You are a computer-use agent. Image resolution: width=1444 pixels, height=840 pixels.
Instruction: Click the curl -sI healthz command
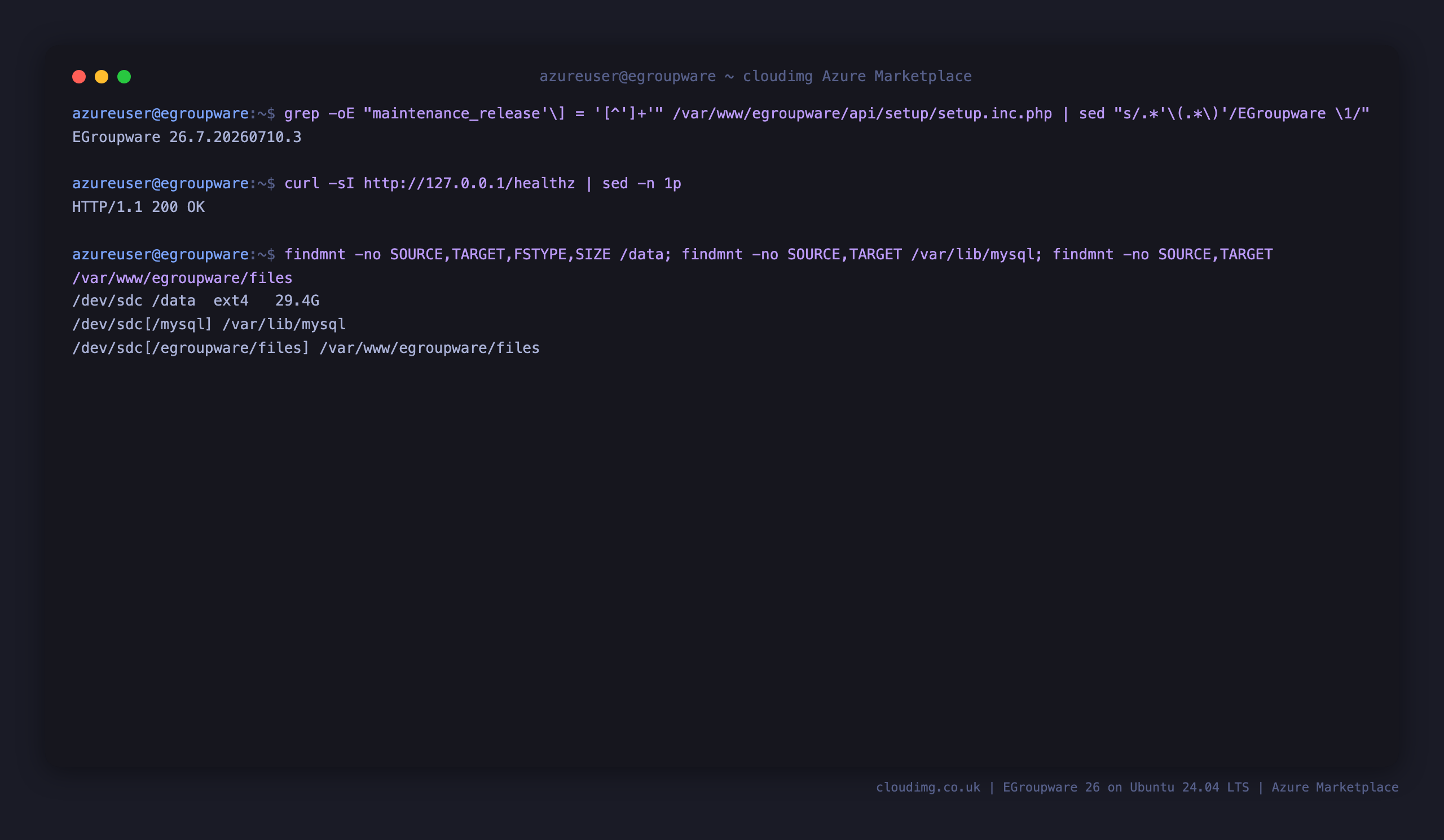(x=482, y=184)
